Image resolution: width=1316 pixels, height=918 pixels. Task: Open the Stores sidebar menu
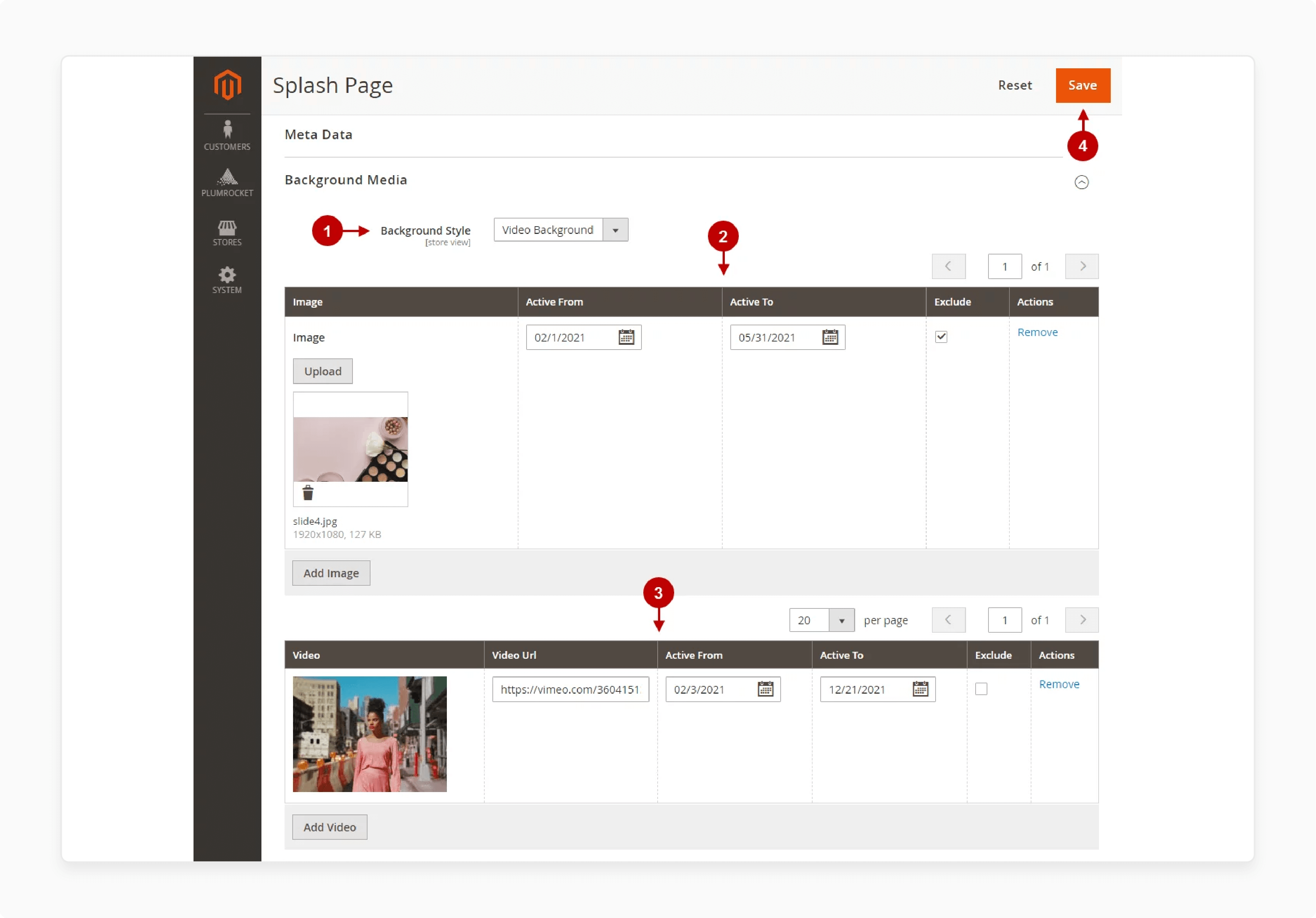tap(227, 233)
